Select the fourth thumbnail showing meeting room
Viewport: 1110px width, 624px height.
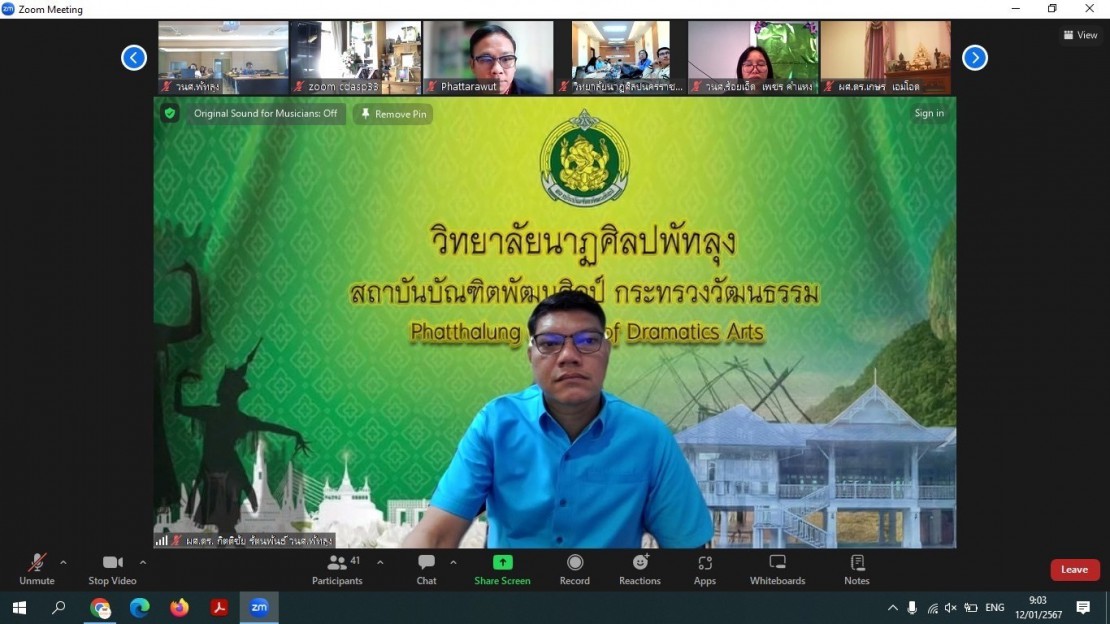pos(620,57)
